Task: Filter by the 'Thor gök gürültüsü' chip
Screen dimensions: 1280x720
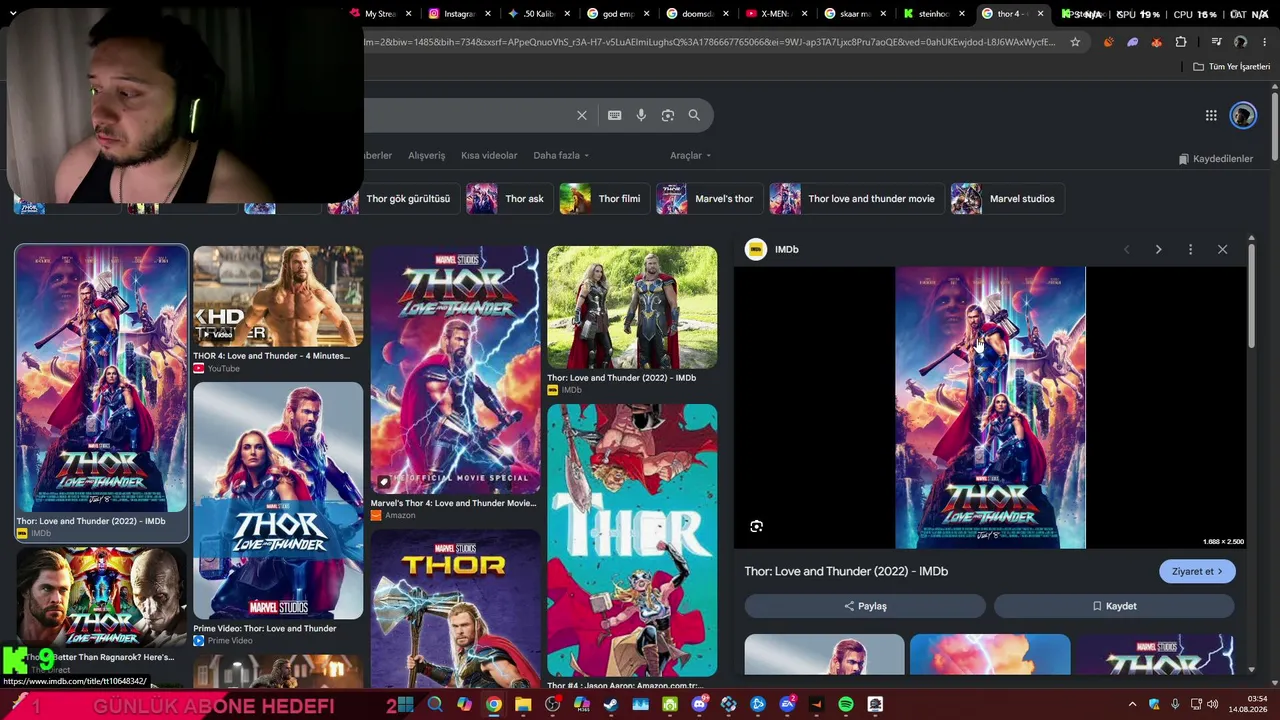Action: (x=394, y=198)
